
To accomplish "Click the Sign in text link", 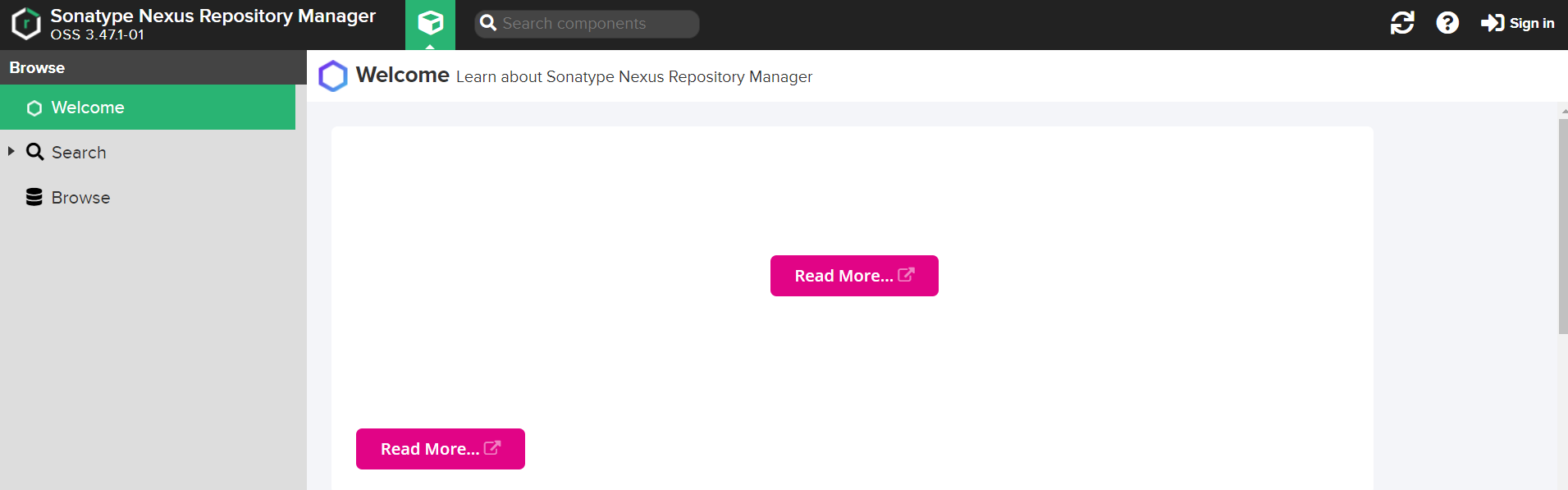I will tap(1532, 23).
